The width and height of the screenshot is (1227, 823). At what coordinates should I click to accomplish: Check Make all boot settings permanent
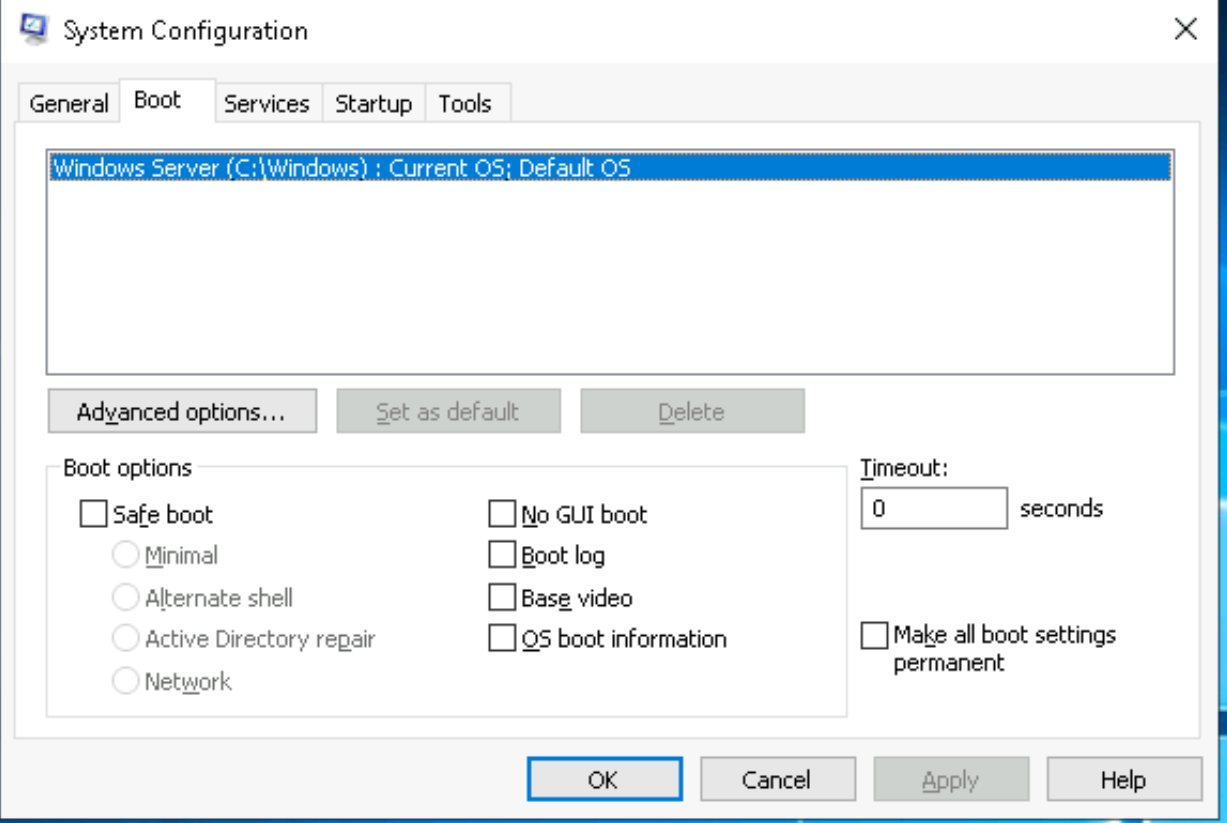click(874, 635)
